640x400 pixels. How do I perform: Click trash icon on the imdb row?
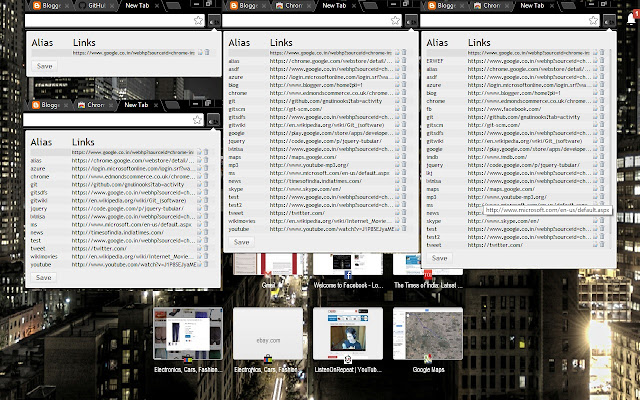(602, 157)
